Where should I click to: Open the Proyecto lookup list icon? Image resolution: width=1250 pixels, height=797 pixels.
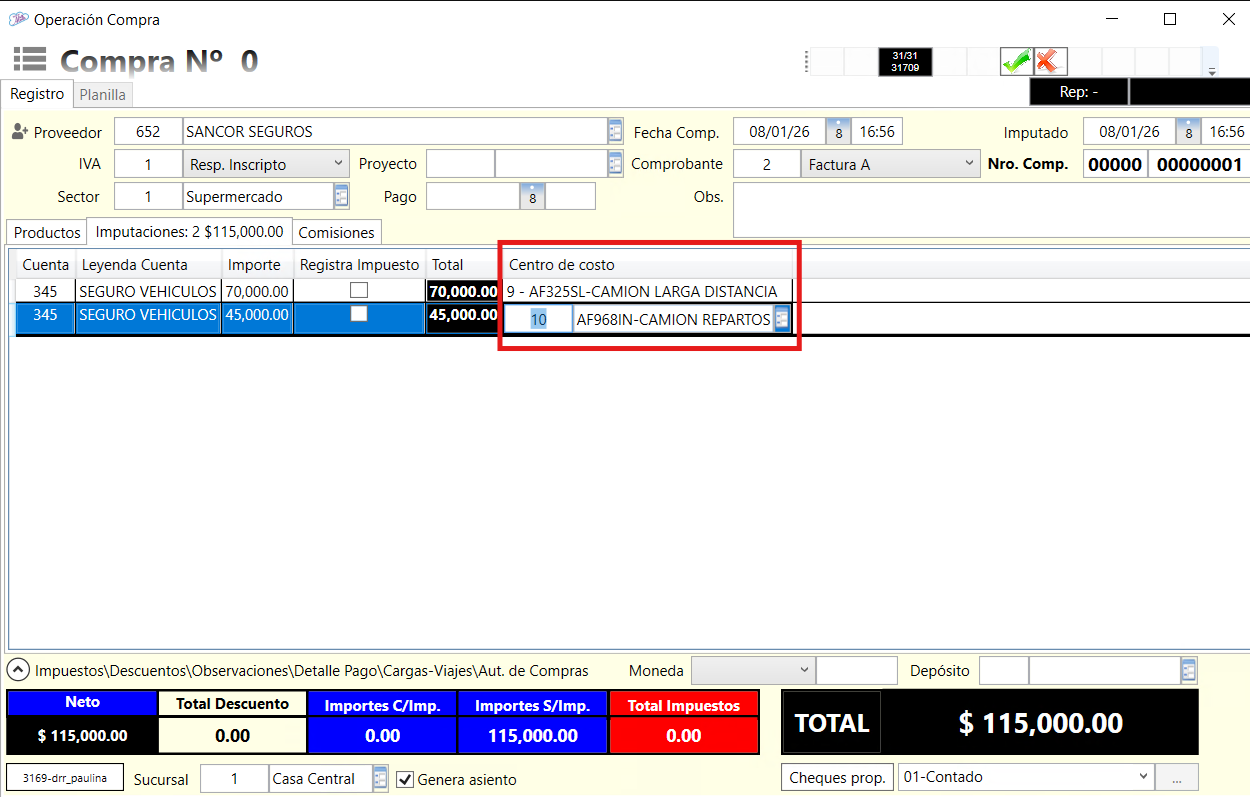(615, 164)
